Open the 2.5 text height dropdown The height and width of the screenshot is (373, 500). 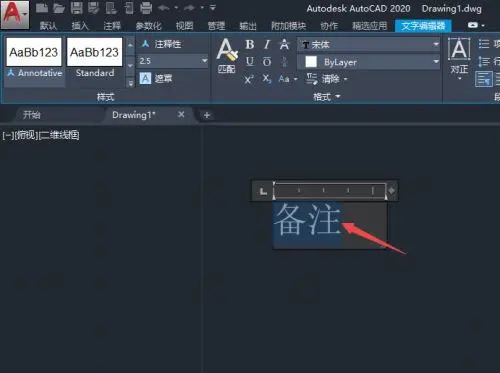tap(204, 61)
